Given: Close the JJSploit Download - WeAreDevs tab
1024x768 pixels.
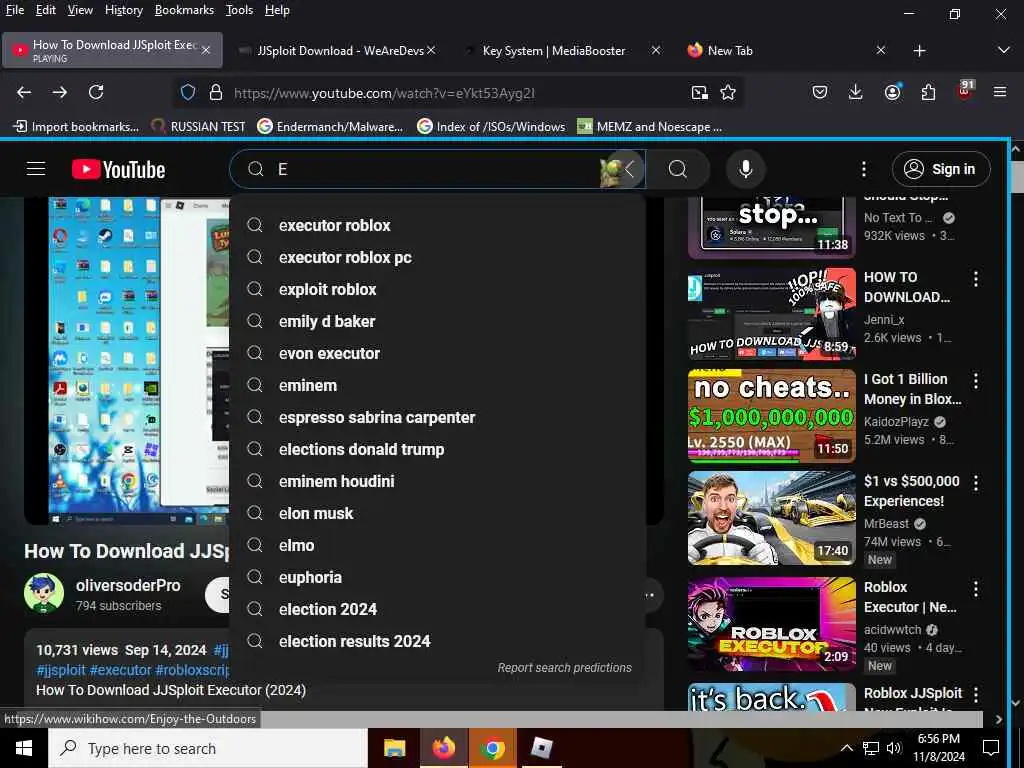Looking at the screenshot, I should coord(431,50).
